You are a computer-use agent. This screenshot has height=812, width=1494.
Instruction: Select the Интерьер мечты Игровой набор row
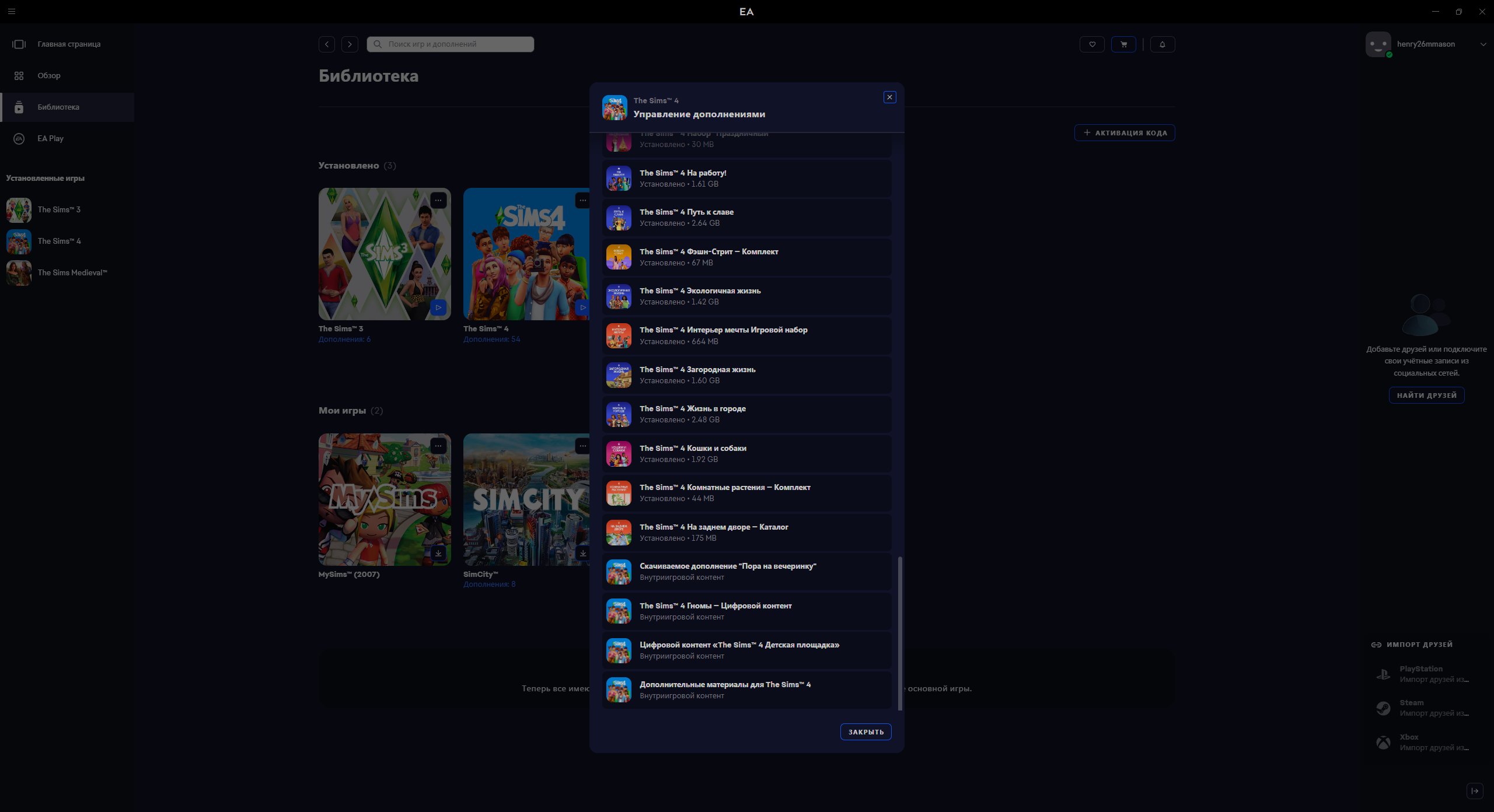point(747,336)
